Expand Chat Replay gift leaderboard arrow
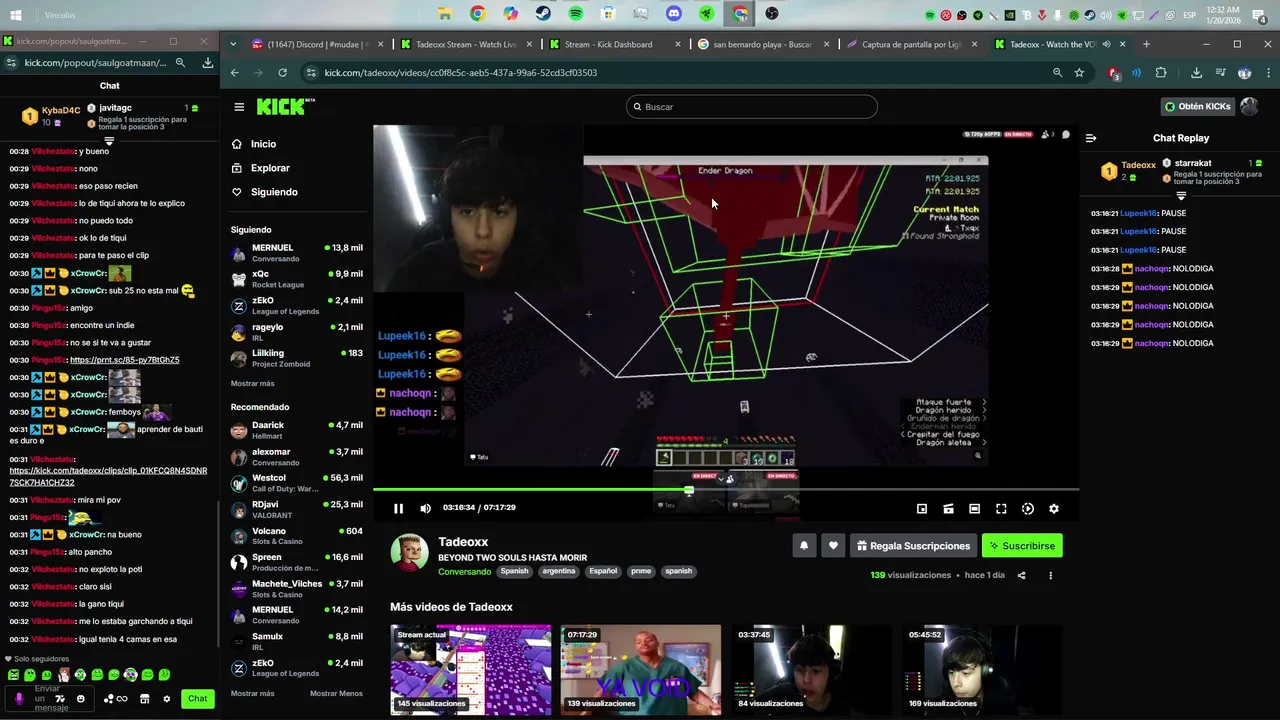 [x=1181, y=196]
